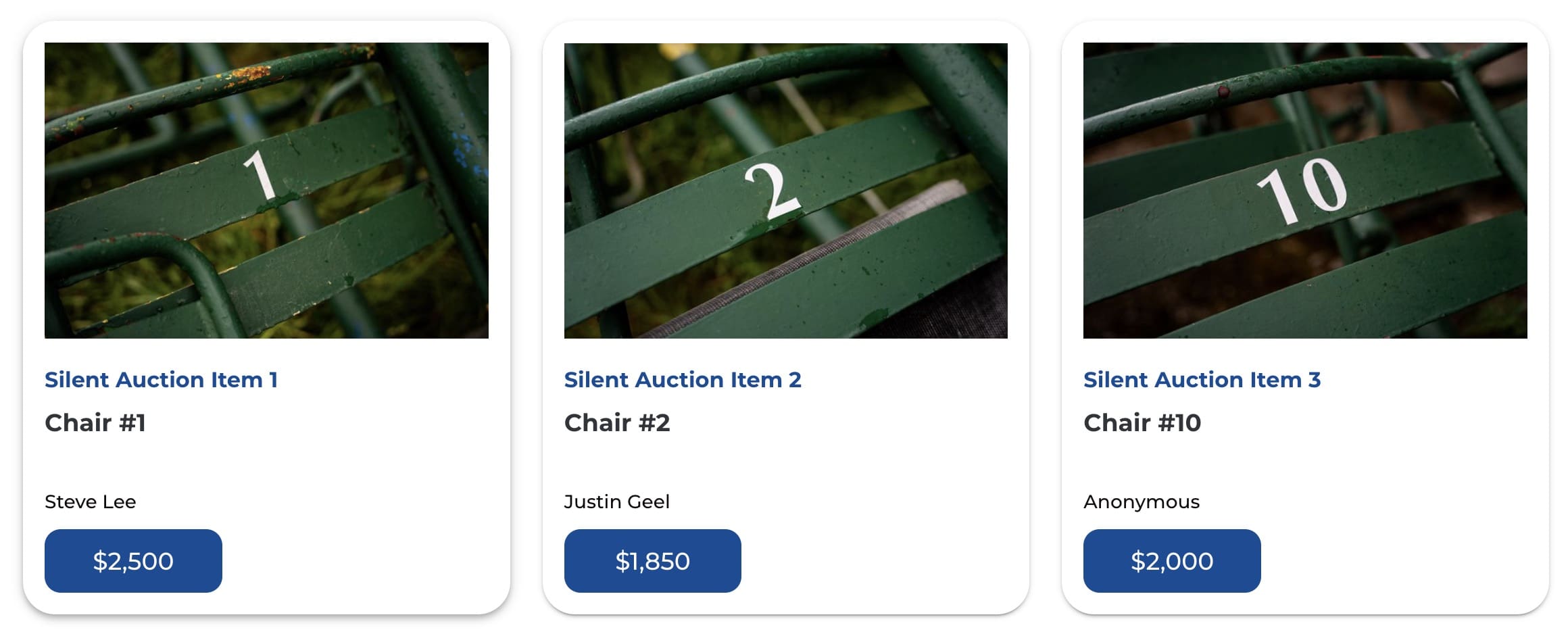Select the Chair #10 title text

pyautogui.click(x=1142, y=423)
